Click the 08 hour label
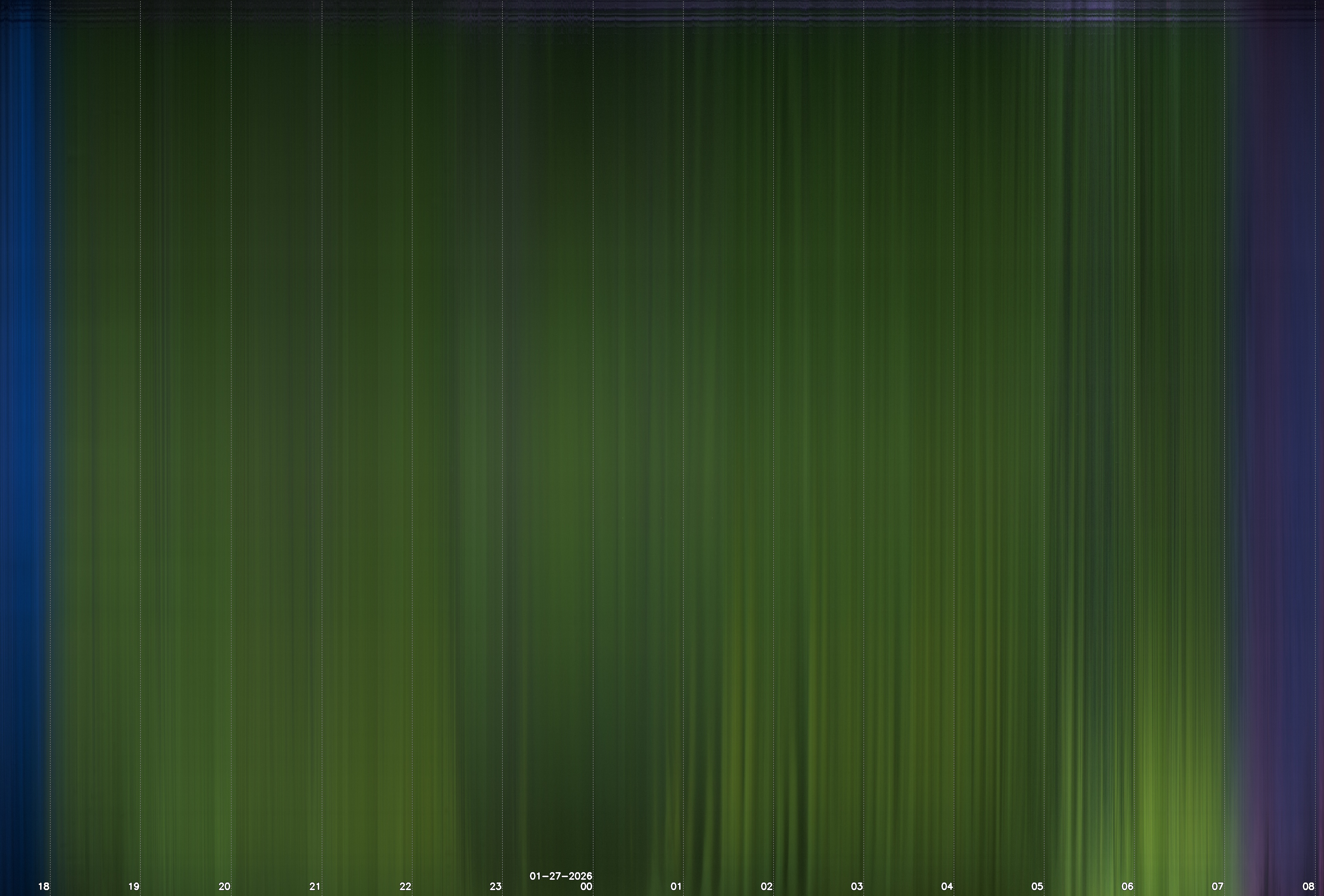The height and width of the screenshot is (896, 1324). [1308, 886]
